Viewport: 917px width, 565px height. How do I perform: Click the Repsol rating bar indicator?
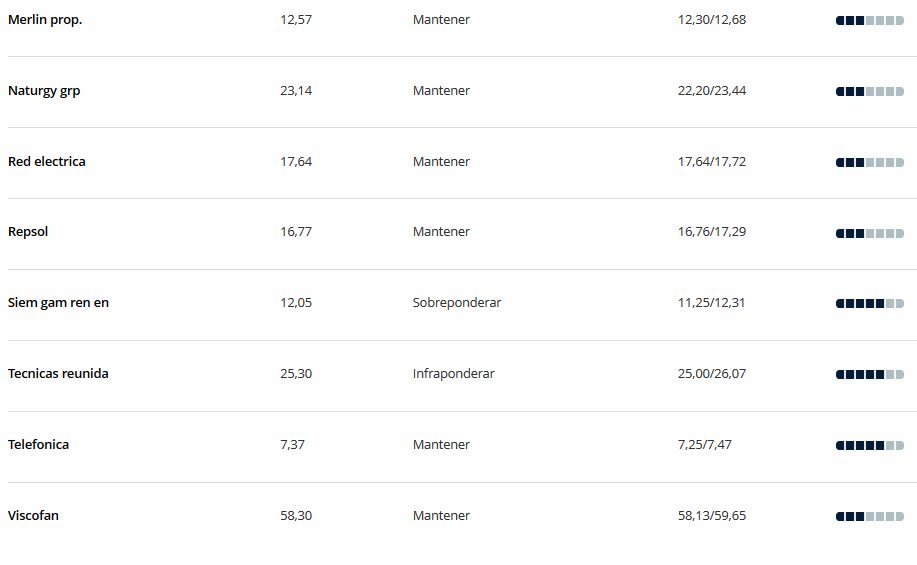(870, 233)
